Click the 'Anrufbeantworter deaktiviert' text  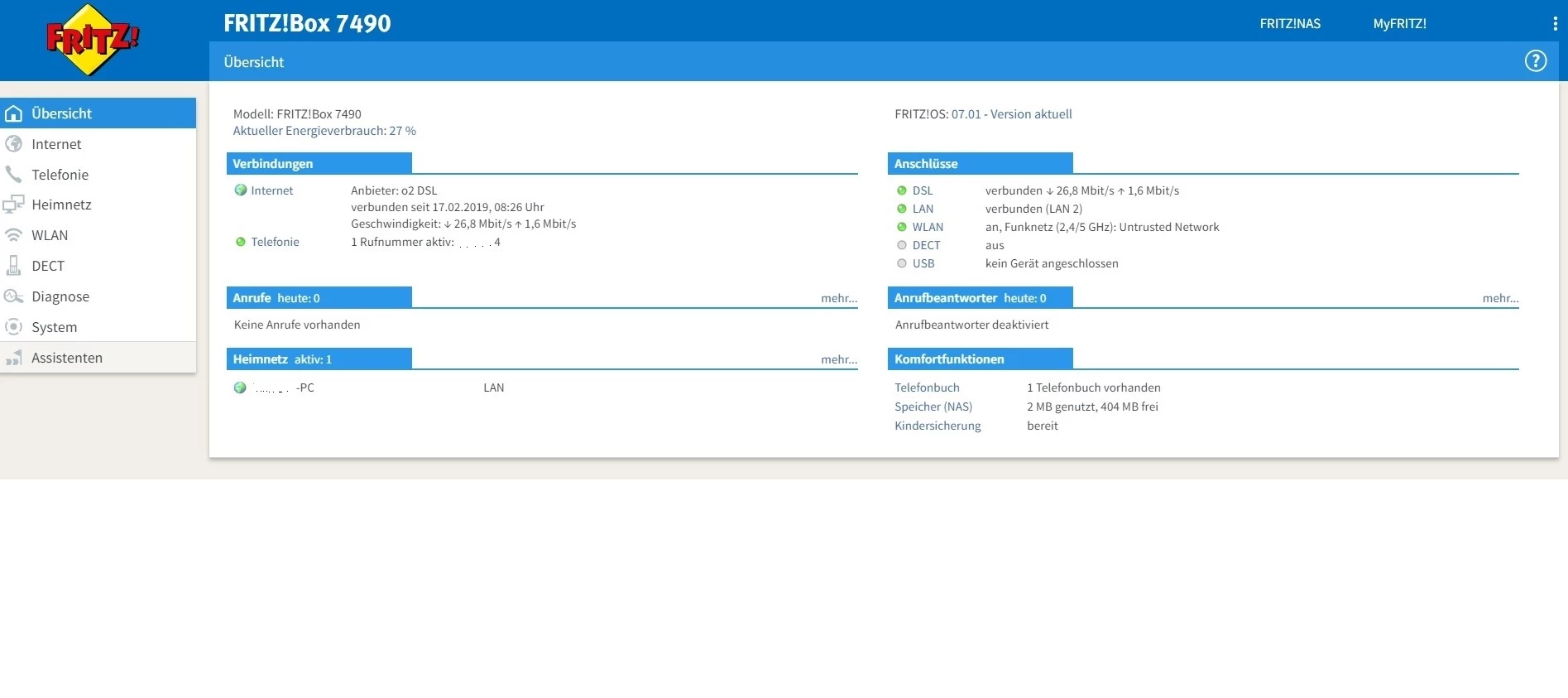(x=971, y=325)
